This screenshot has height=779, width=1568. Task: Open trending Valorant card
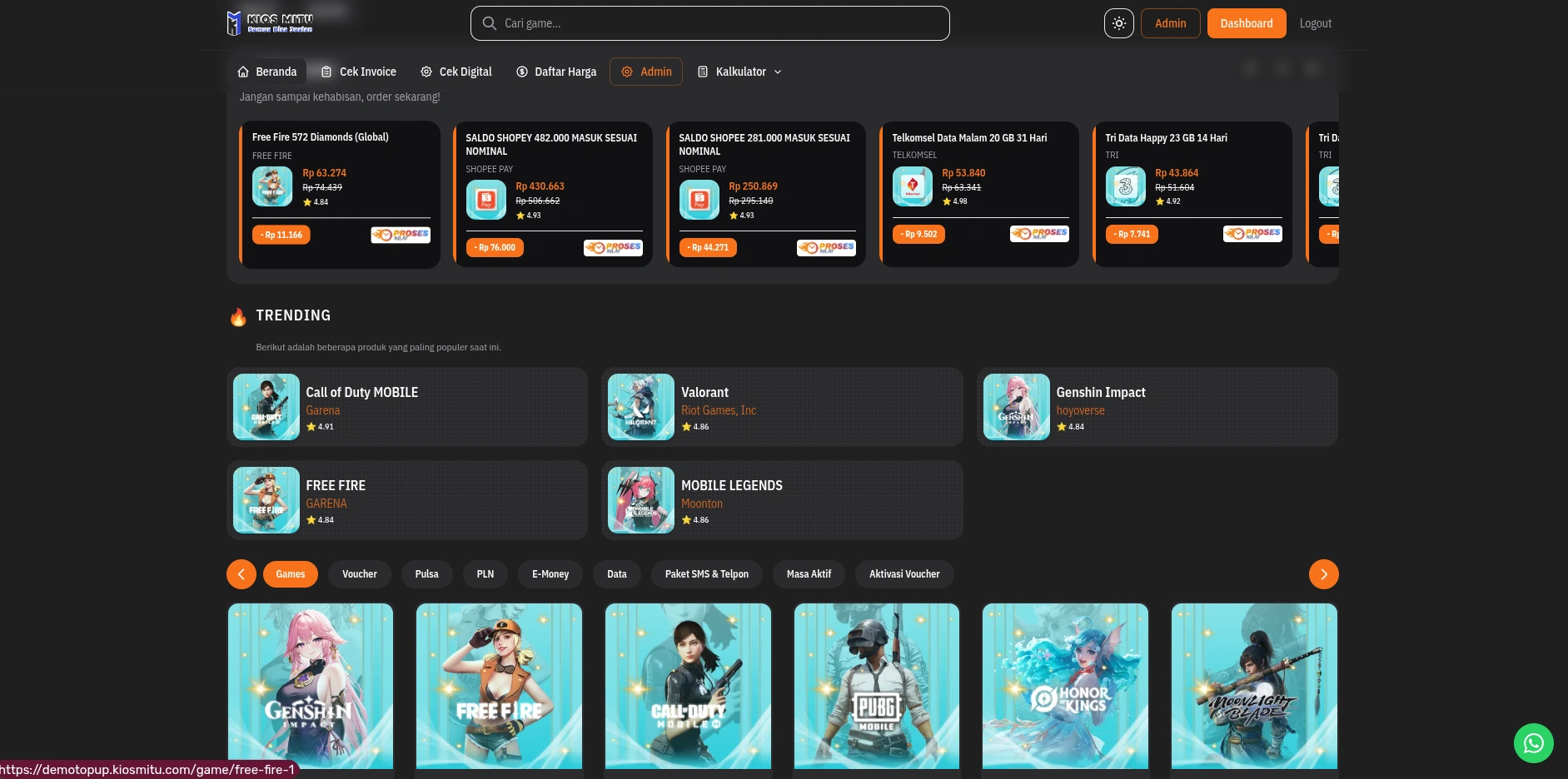point(782,407)
